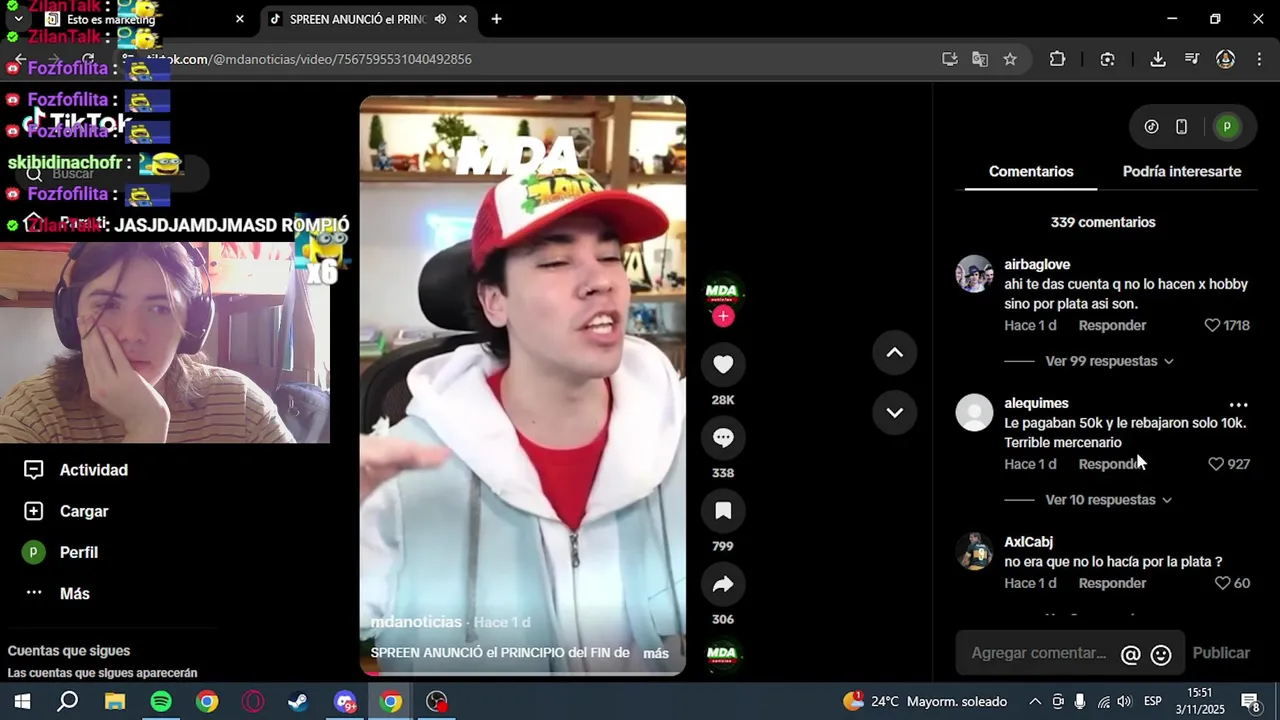Show hidden system tray icons
This screenshot has height=720, width=1280.
(x=1035, y=702)
